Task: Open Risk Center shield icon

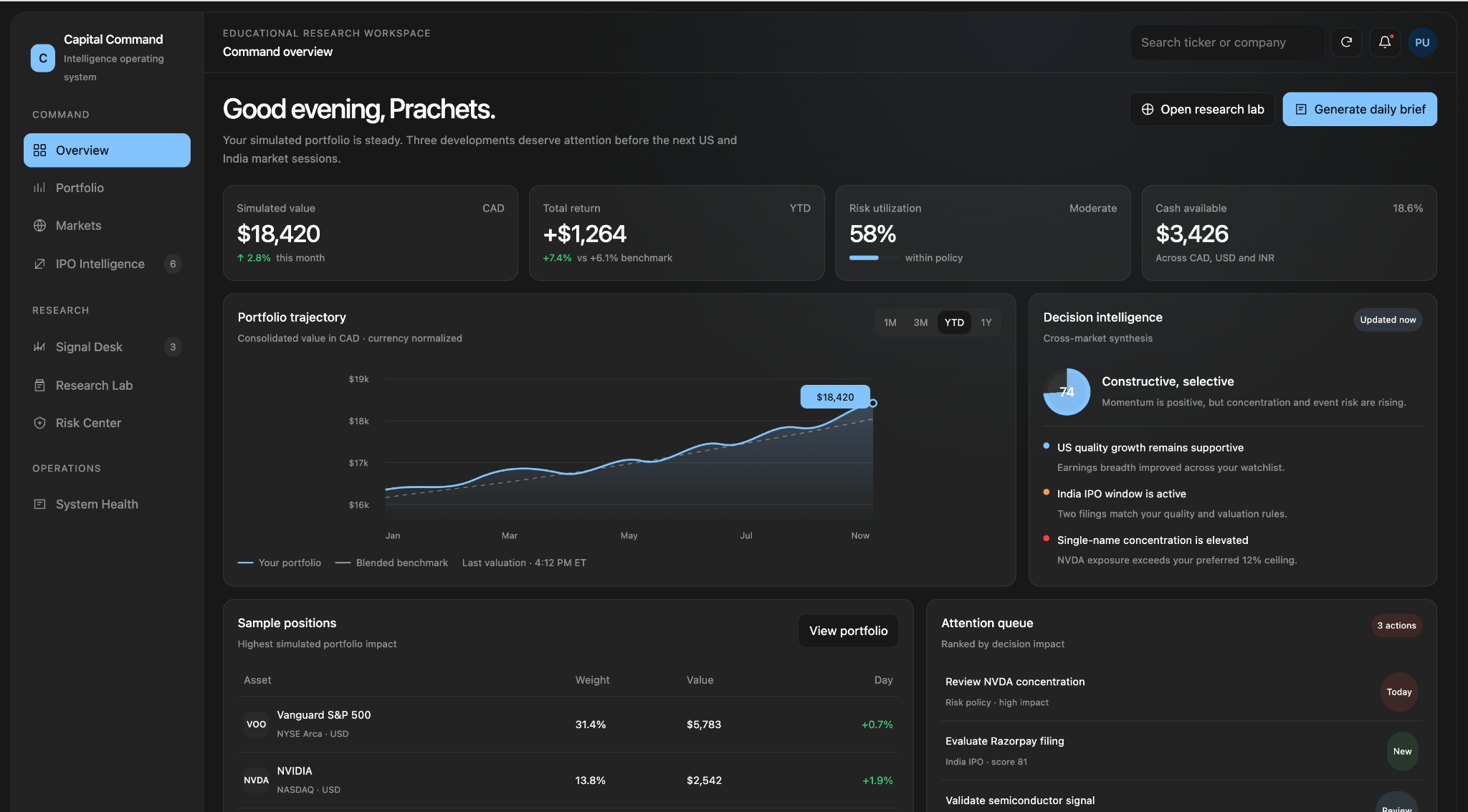Action: click(x=39, y=423)
